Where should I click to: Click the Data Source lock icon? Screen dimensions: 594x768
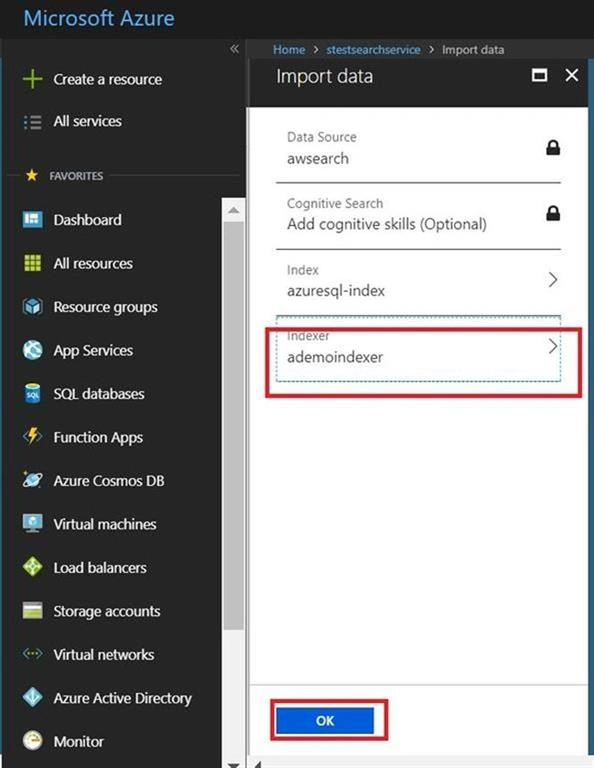pos(553,147)
